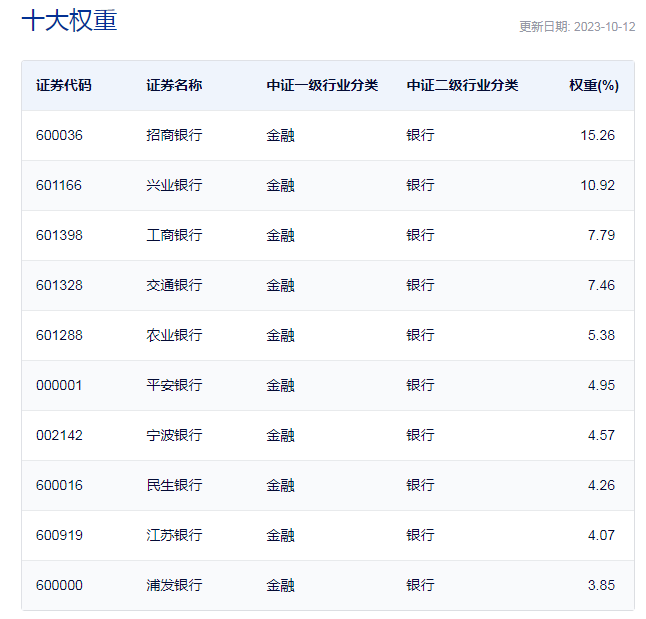Click weight value 15.26

pyautogui.click(x=598, y=135)
